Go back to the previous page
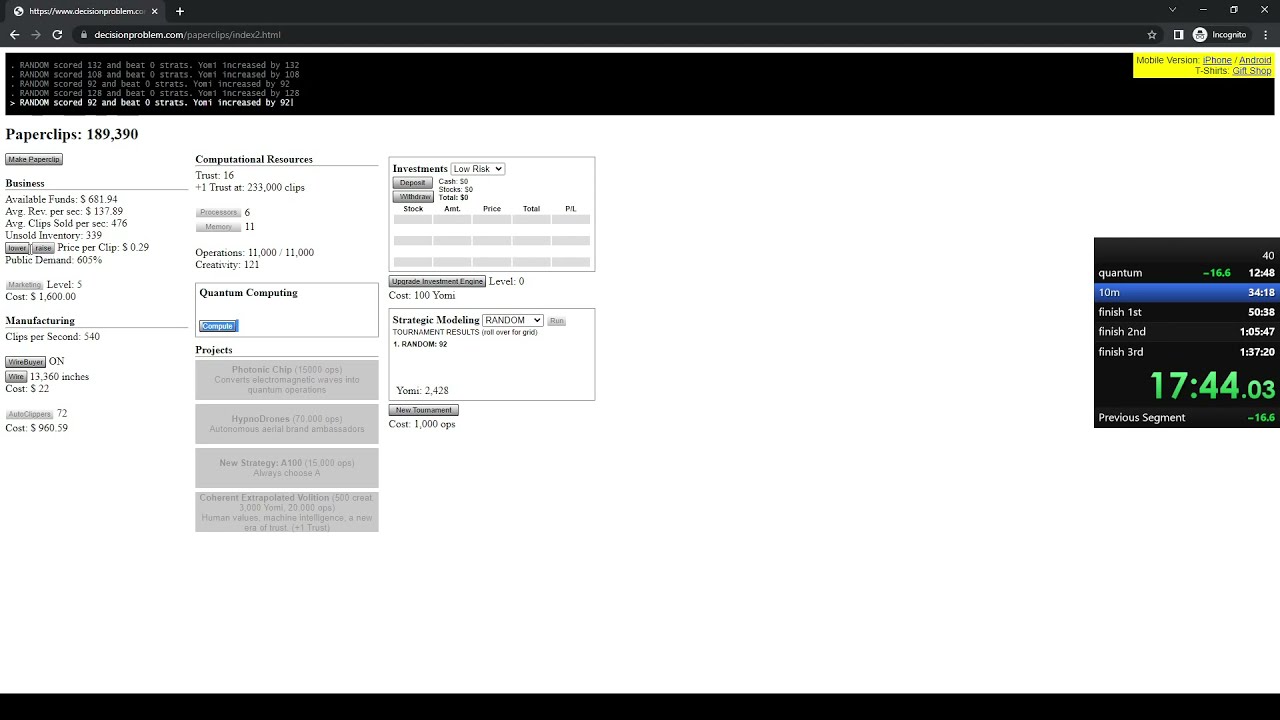 tap(14, 35)
